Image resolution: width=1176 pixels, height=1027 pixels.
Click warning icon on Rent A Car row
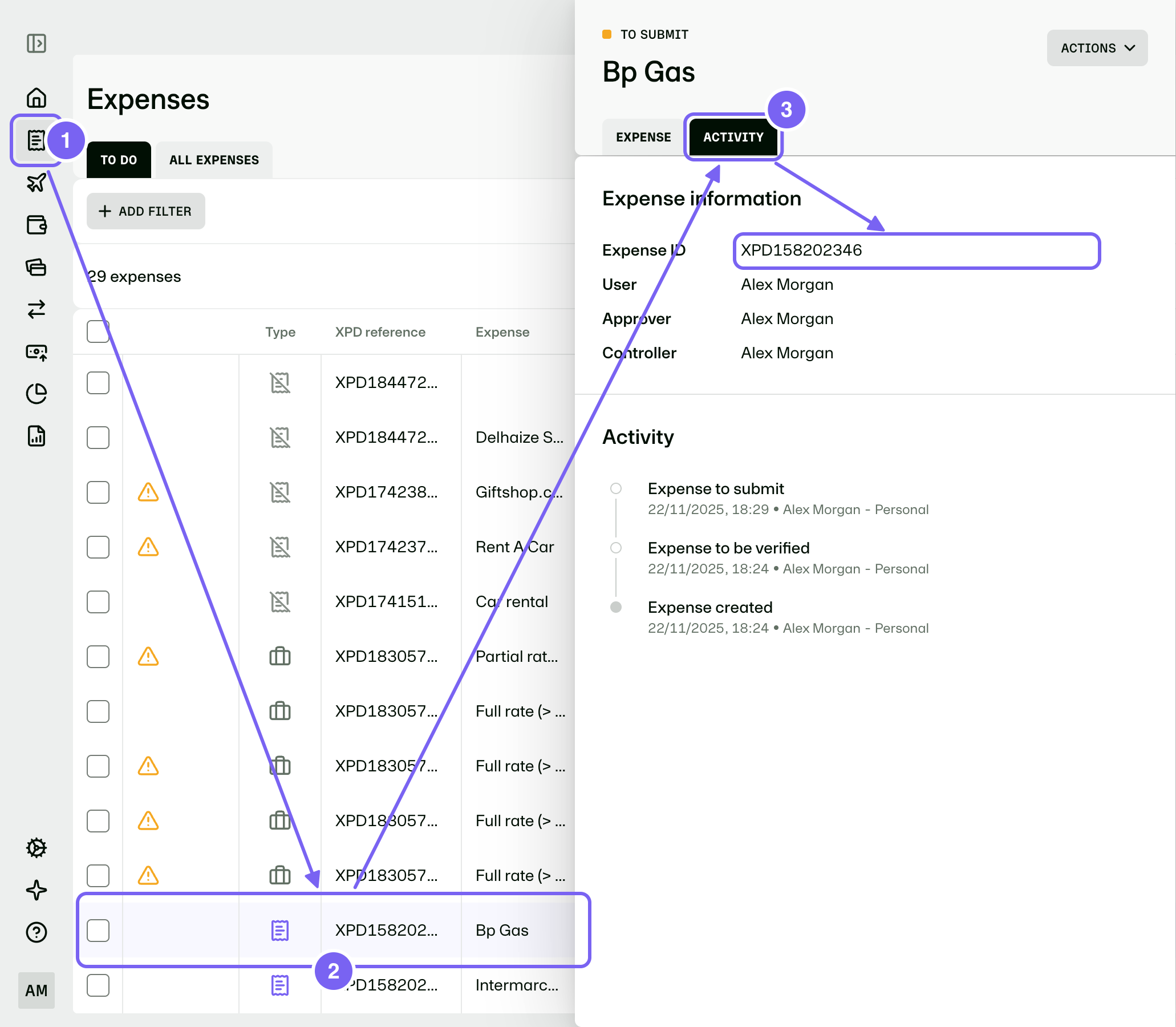pyautogui.click(x=148, y=547)
